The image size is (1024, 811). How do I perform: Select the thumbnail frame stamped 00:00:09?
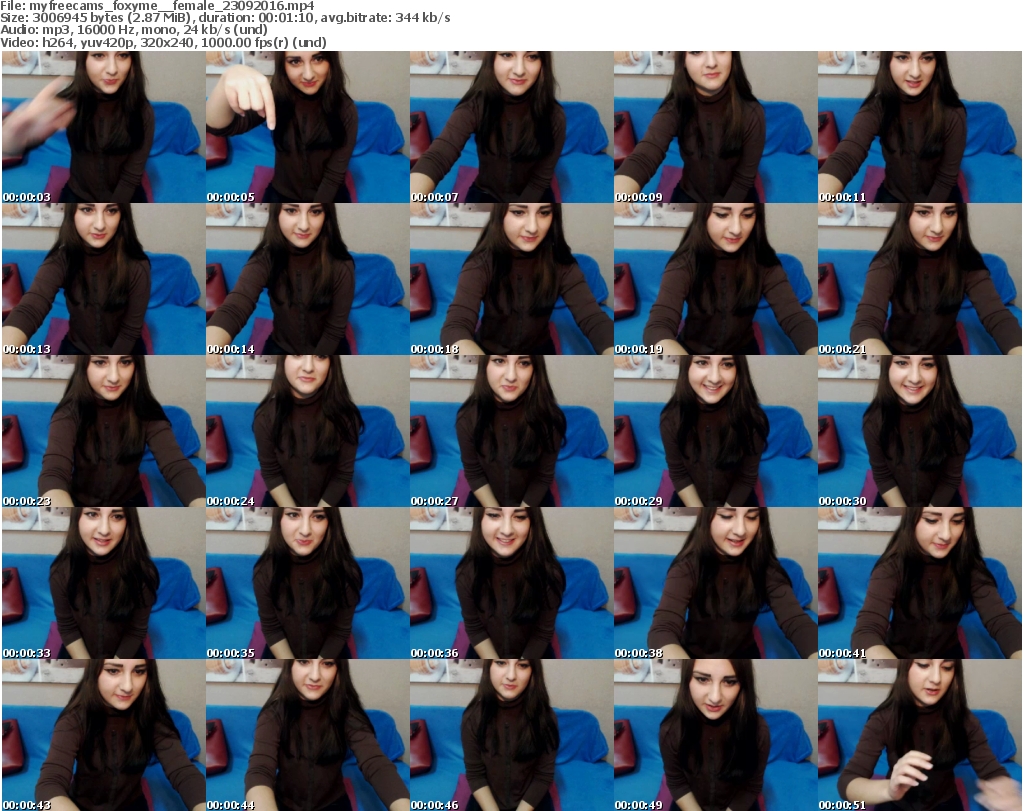coord(716,127)
